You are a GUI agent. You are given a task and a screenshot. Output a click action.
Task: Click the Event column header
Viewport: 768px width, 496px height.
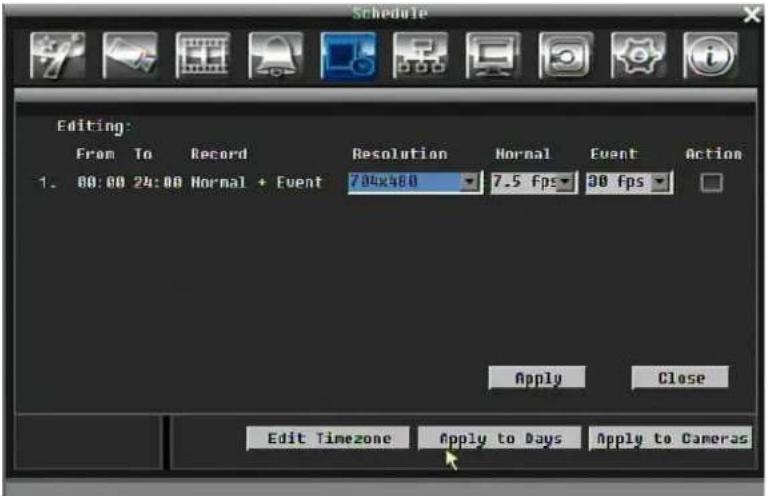click(614, 154)
